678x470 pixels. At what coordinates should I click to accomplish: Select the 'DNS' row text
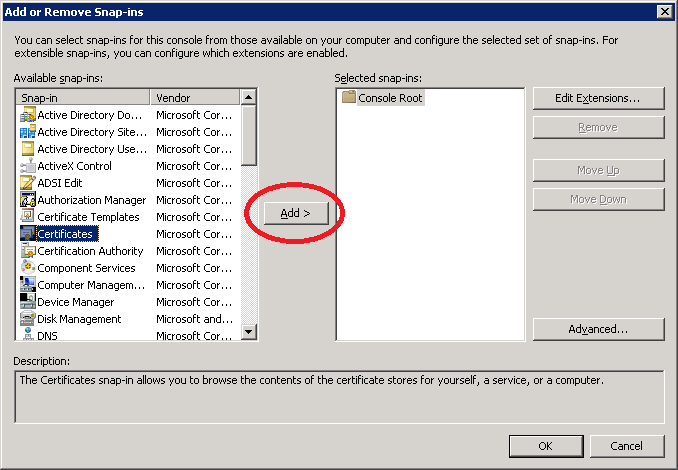point(47,336)
